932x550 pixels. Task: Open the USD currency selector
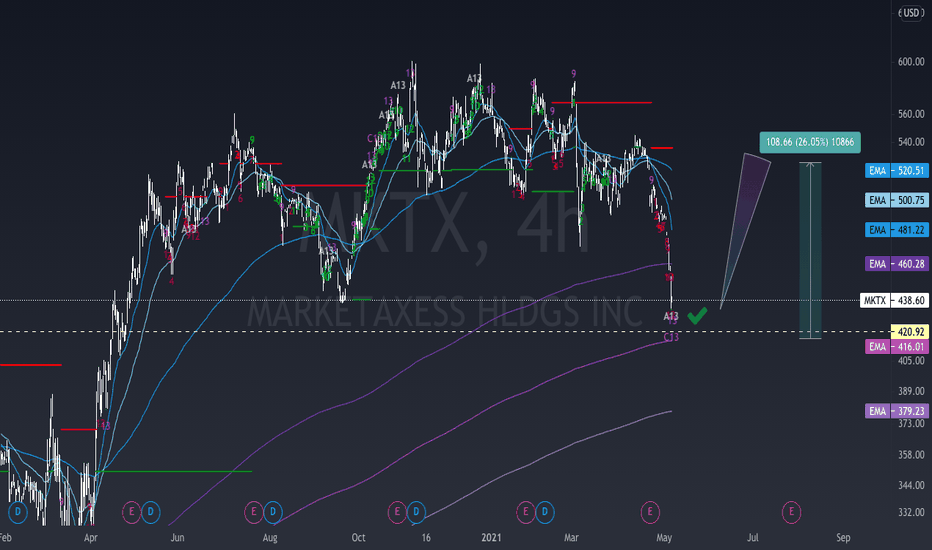coord(911,12)
